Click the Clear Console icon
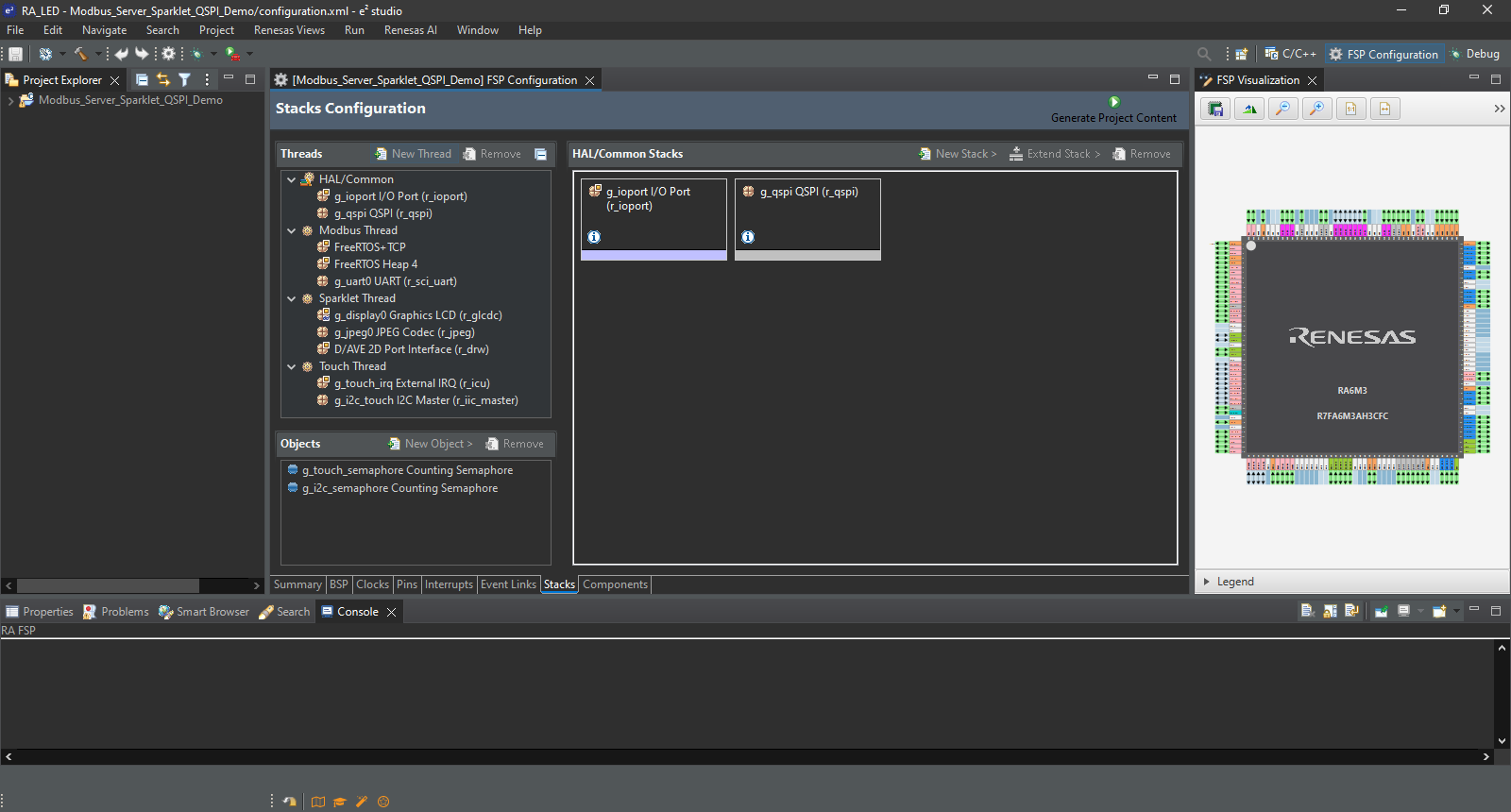1511x812 pixels. tap(1308, 611)
